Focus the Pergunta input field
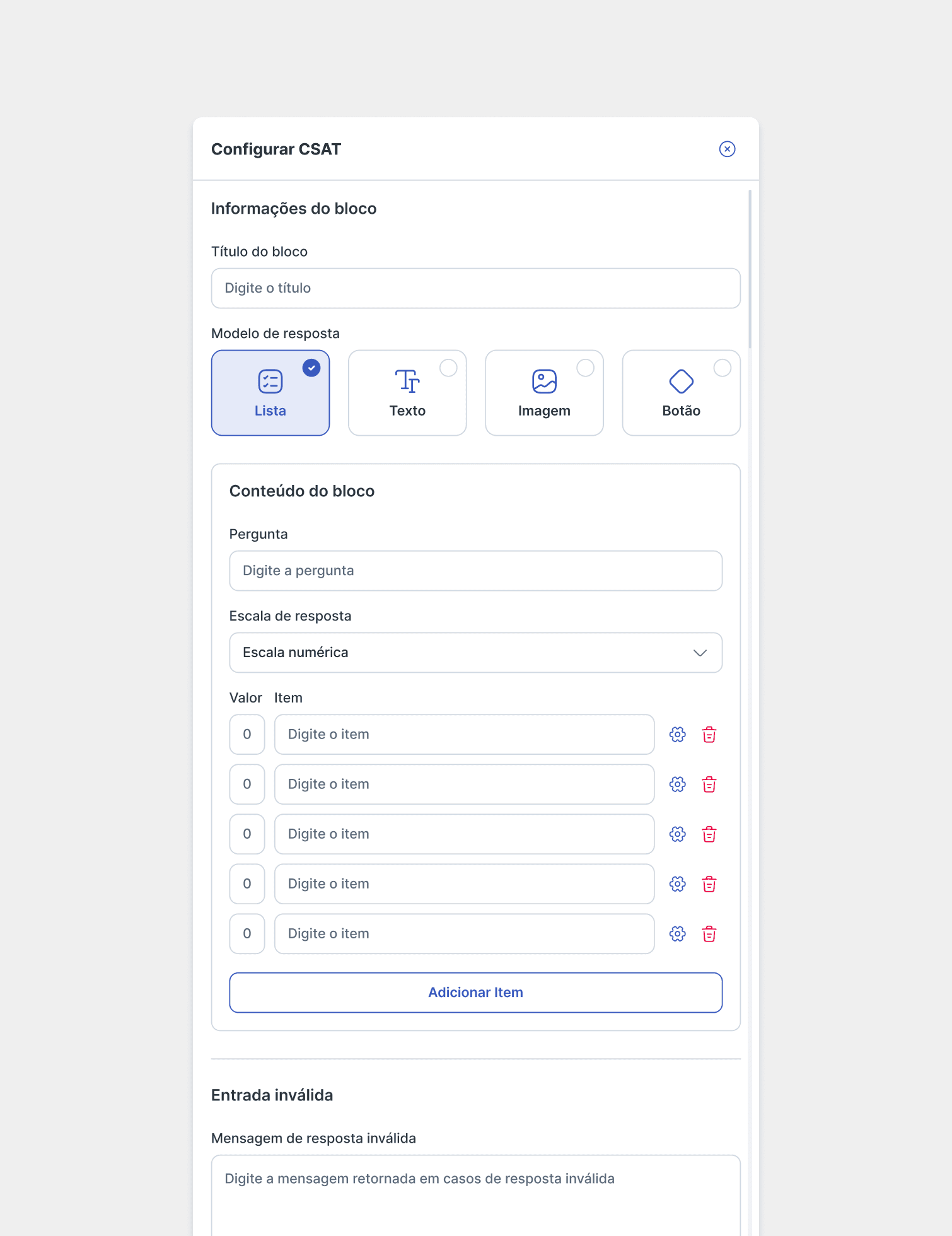 point(475,571)
